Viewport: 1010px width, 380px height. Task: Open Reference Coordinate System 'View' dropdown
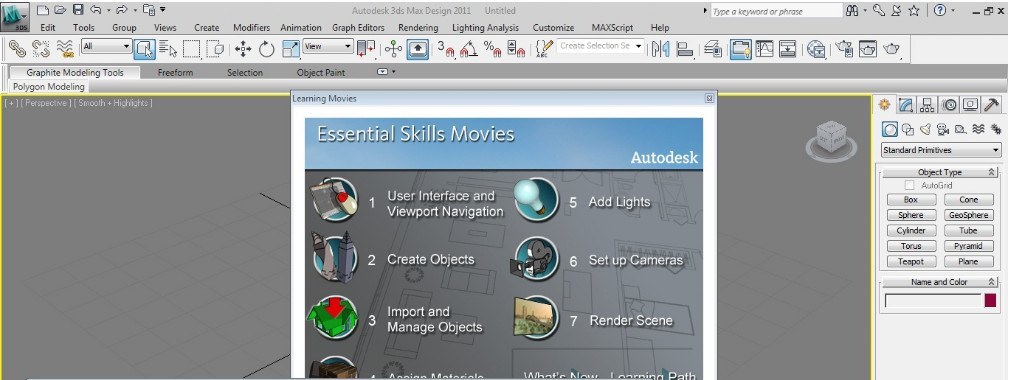[328, 46]
